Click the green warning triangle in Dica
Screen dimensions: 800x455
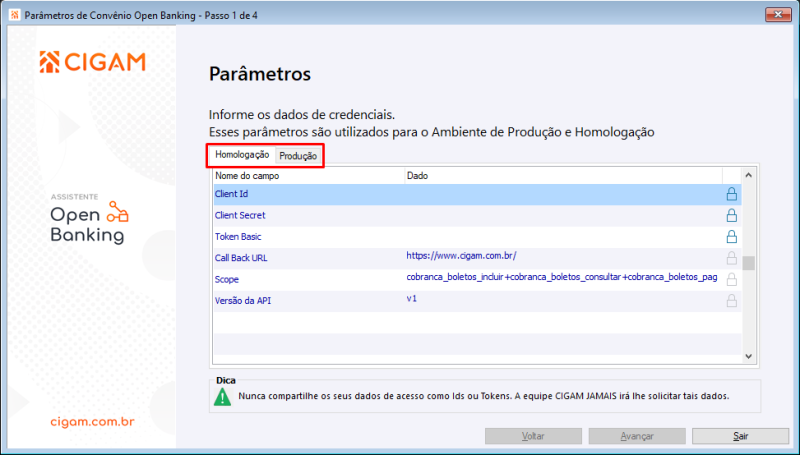222,397
